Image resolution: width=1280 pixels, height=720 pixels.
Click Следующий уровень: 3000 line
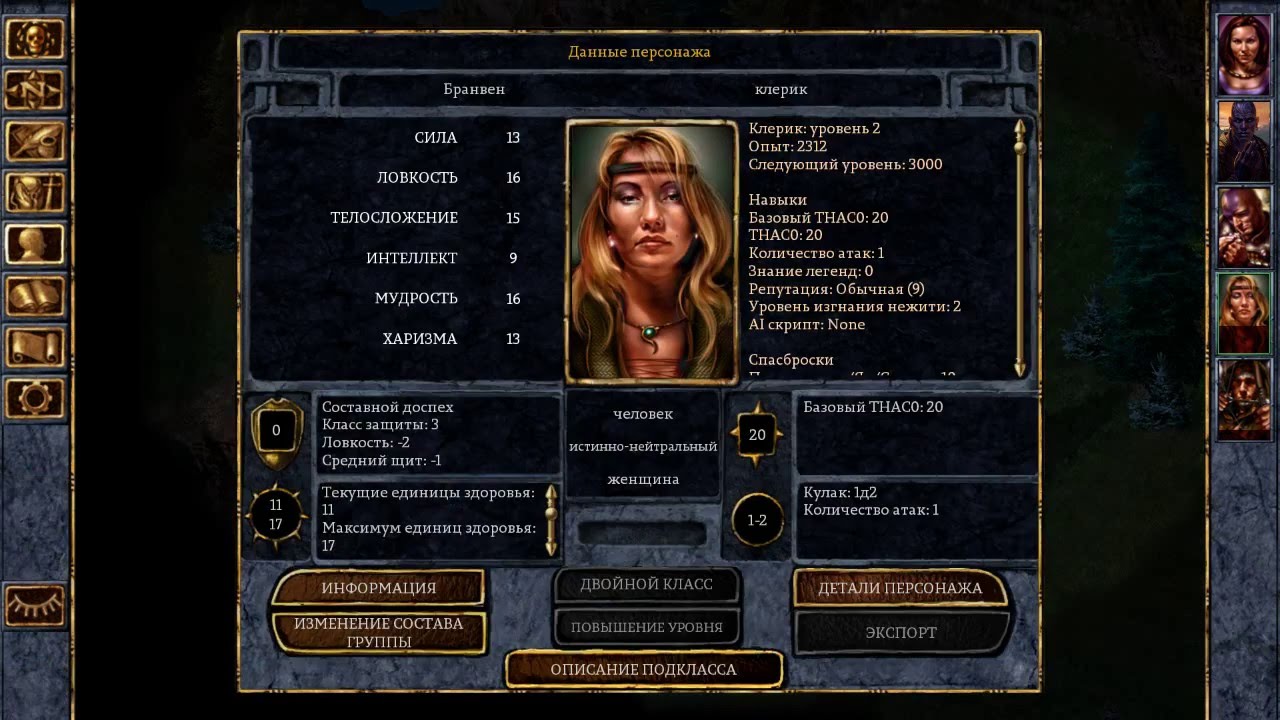pyautogui.click(x=845, y=164)
